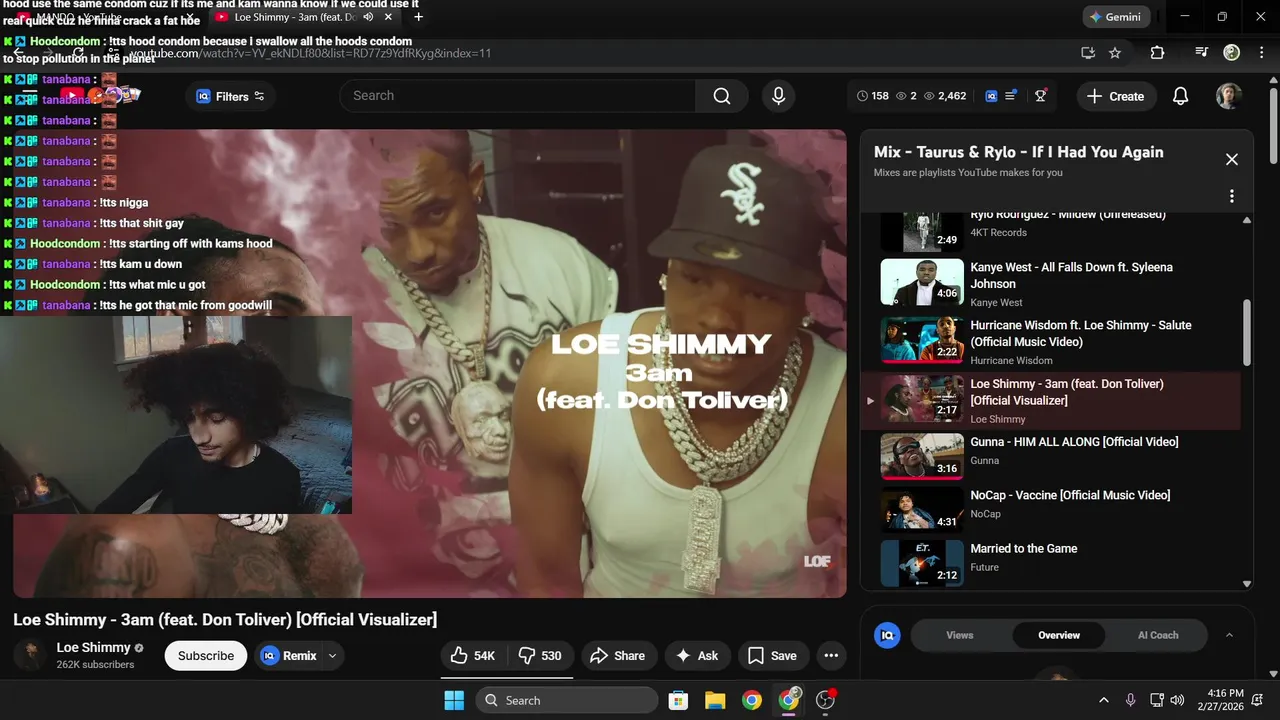Open vidIQ list icon with blue dot
Screen dimensions: 1280x720
1010,96
